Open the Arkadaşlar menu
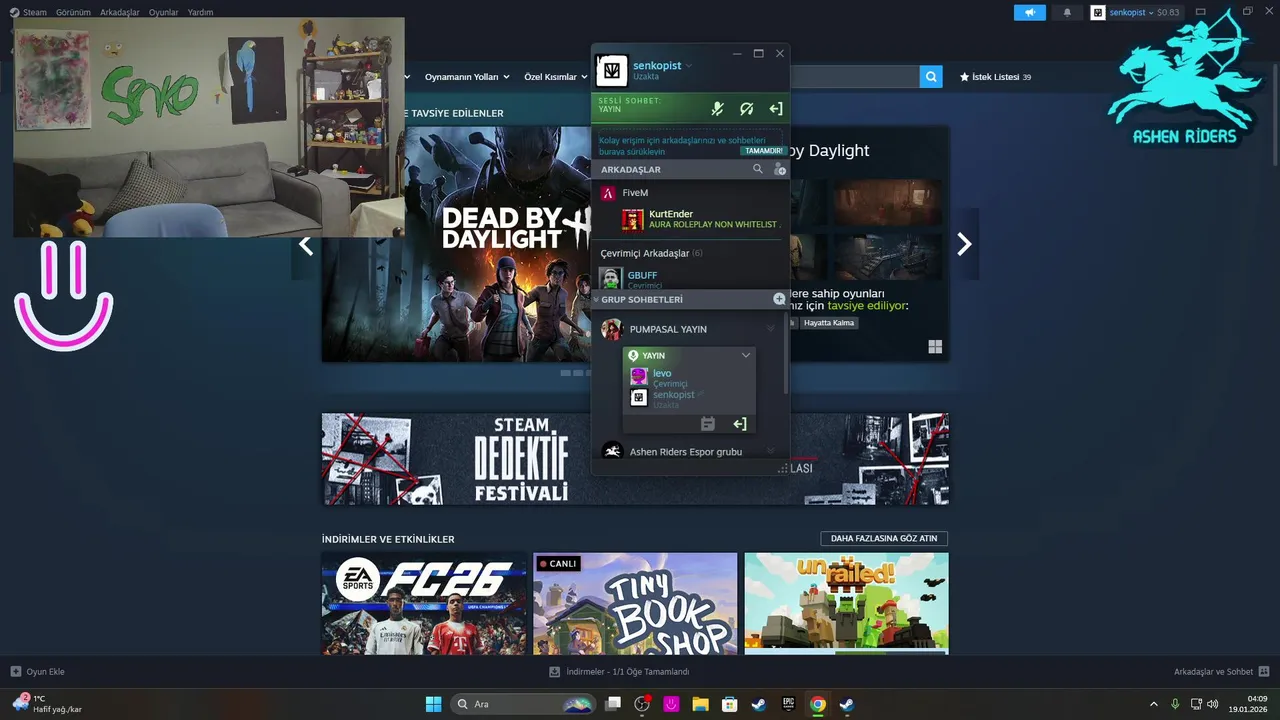Viewport: 1280px width, 720px height. coord(120,12)
